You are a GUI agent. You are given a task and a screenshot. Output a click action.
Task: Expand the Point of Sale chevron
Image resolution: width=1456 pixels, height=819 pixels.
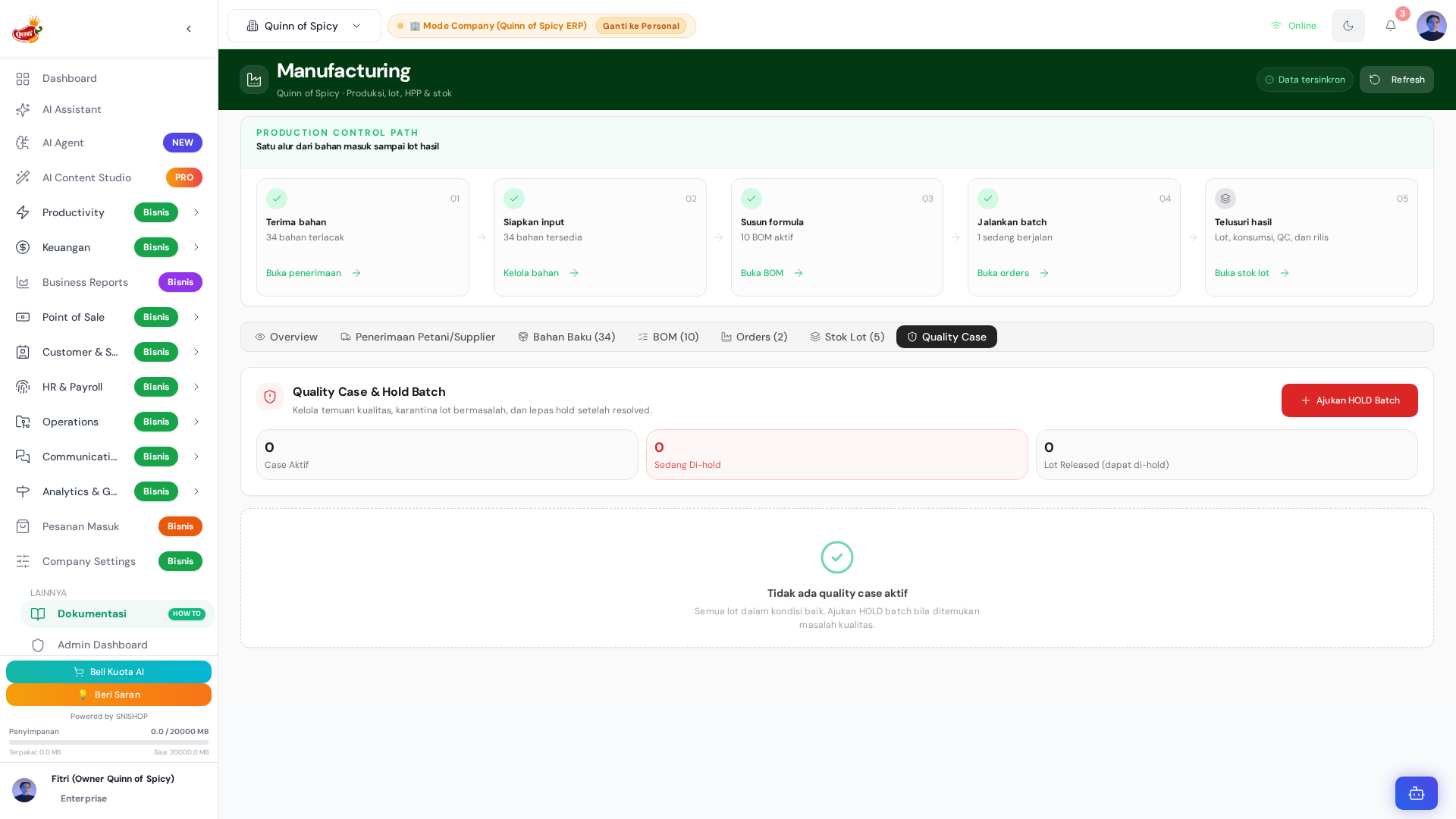point(196,317)
